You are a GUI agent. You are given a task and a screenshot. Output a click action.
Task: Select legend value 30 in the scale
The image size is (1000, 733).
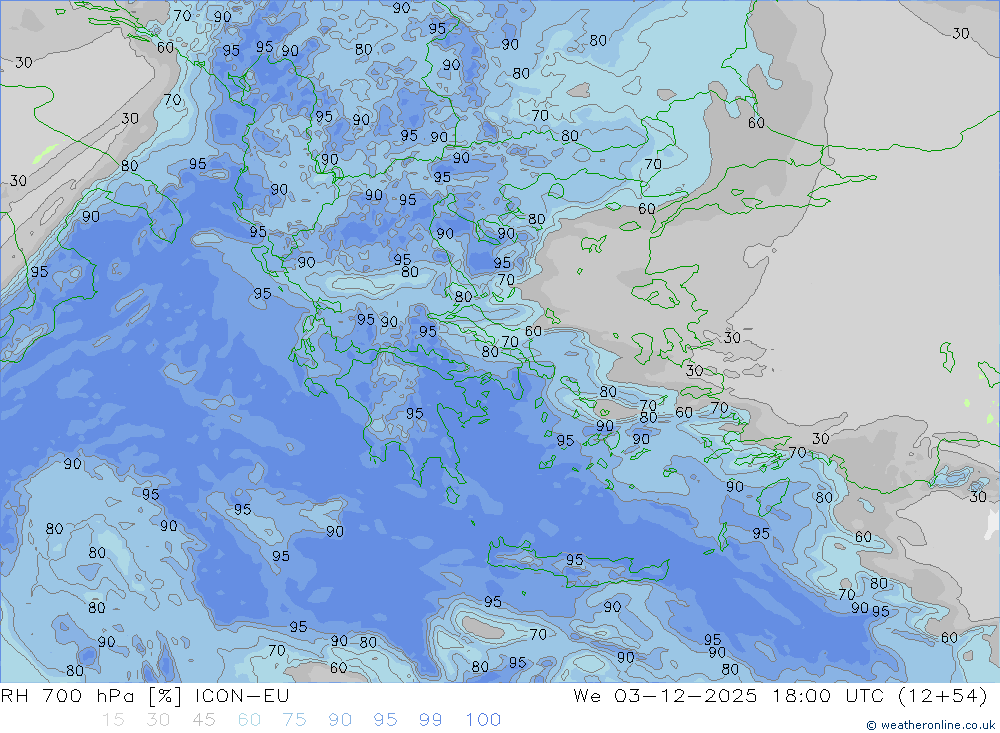pyautogui.click(x=159, y=720)
